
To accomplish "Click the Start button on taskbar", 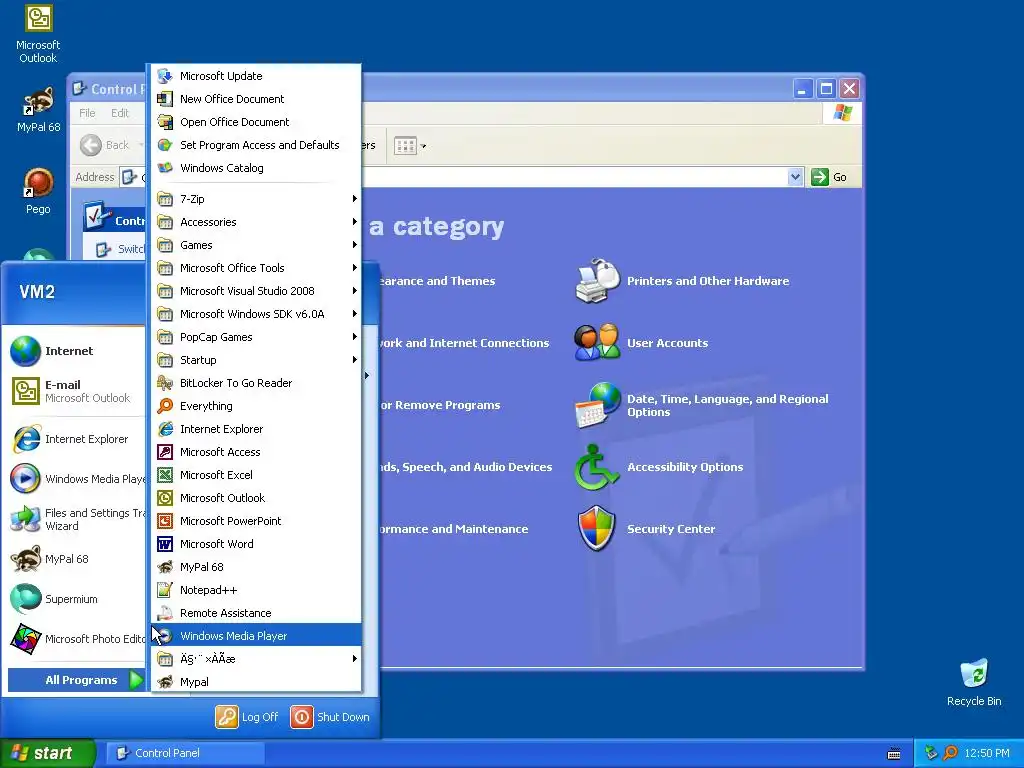I will click(48, 753).
